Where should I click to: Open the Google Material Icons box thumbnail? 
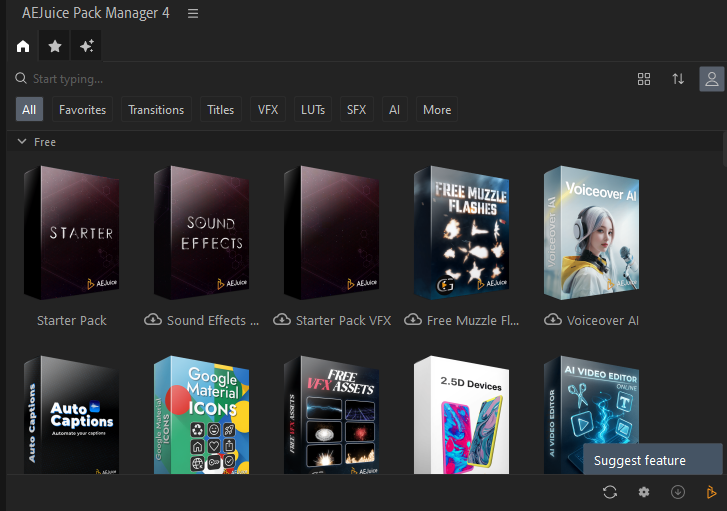click(x=202, y=415)
